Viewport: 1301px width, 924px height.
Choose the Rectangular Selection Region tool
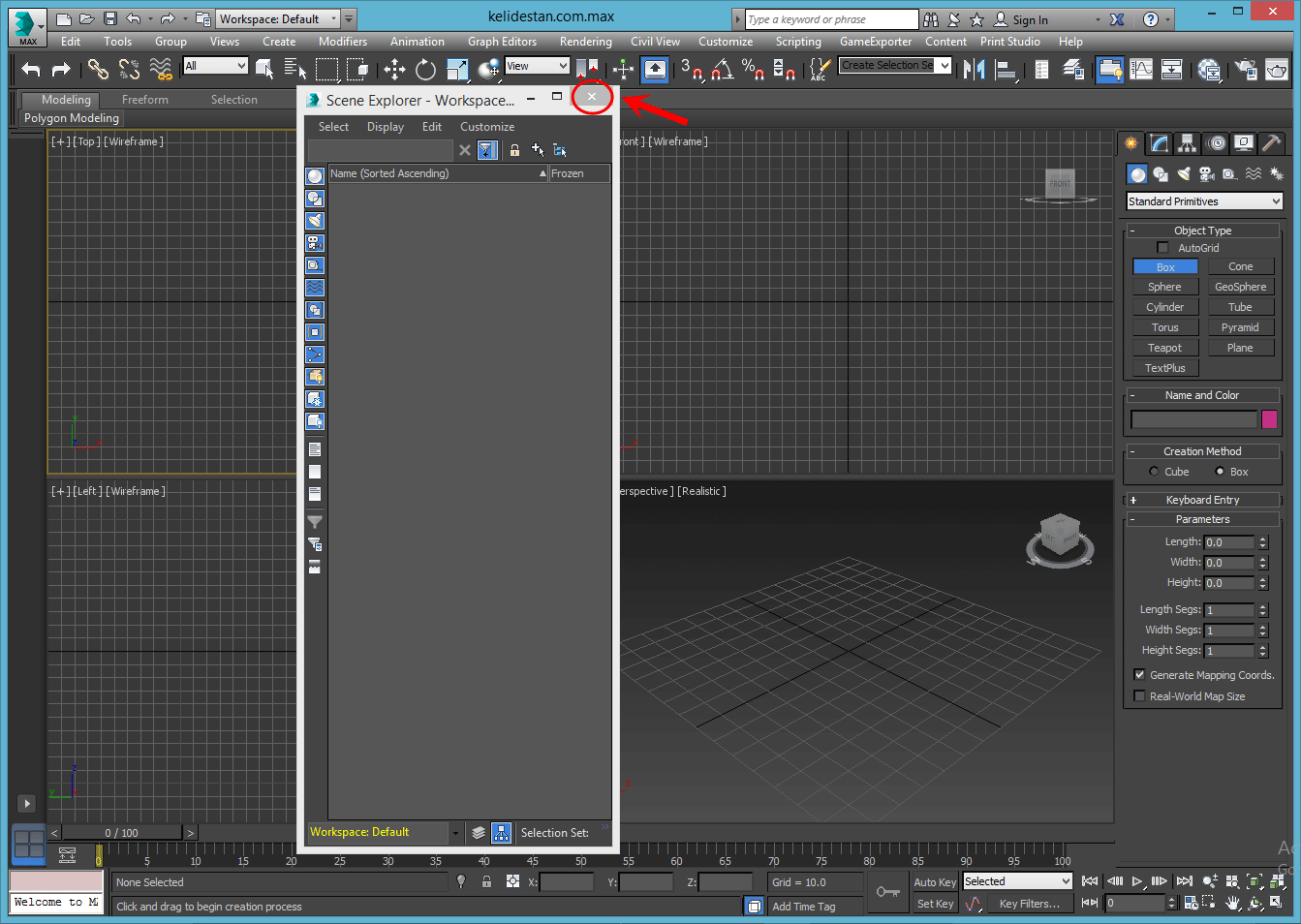pyautogui.click(x=327, y=68)
